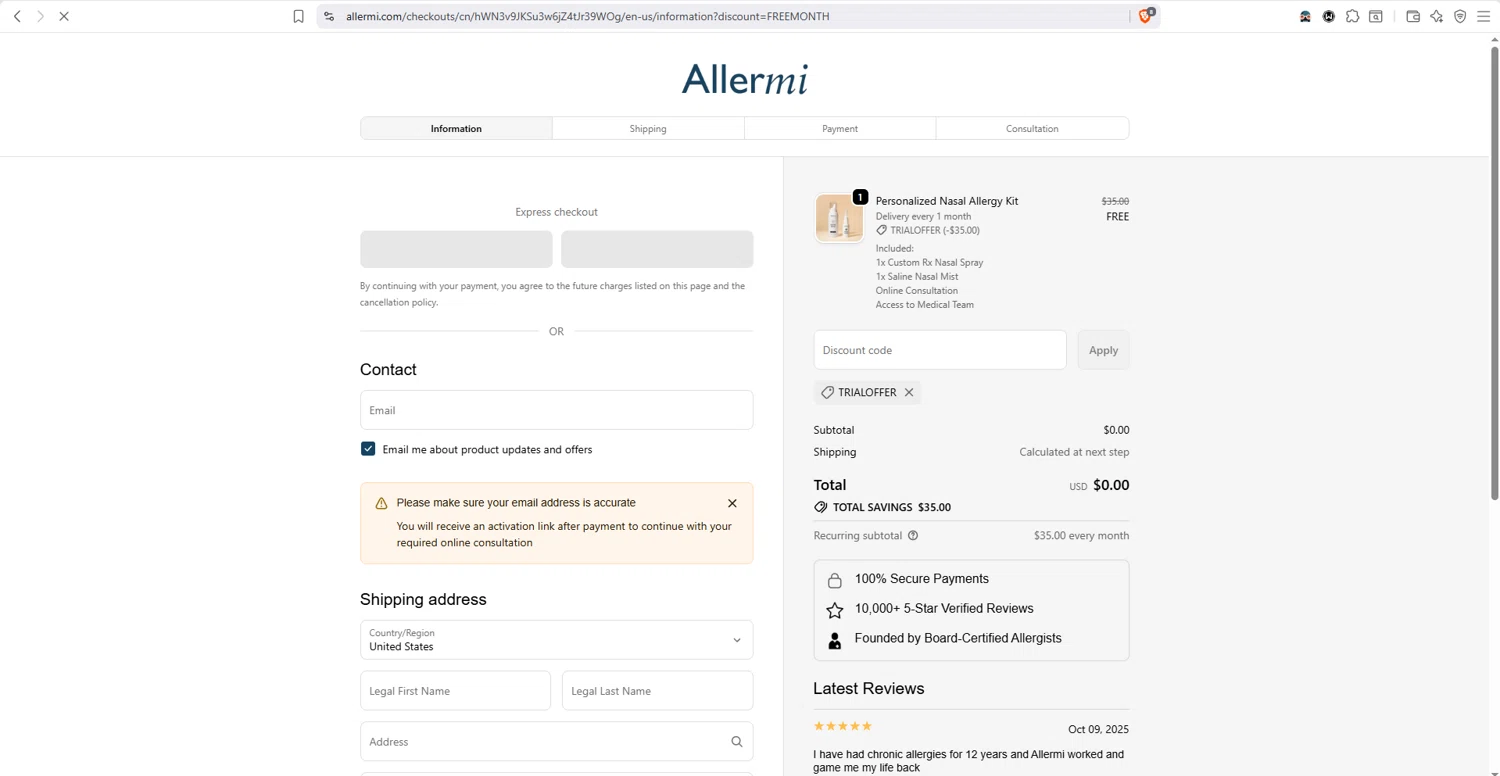1500x776 pixels.
Task: Click the Legal Last Name field
Action: [x=657, y=691]
